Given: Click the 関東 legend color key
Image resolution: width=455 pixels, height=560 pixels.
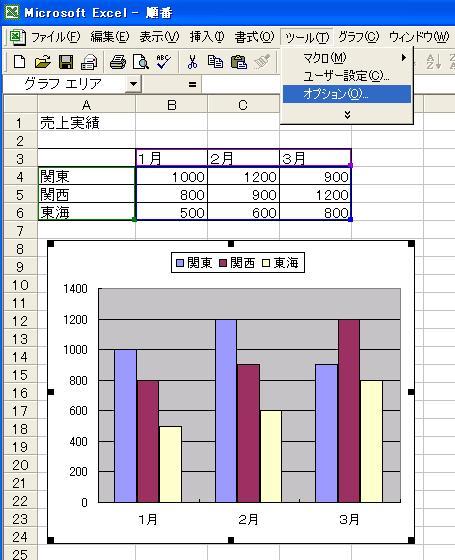Looking at the screenshot, I should [180, 263].
